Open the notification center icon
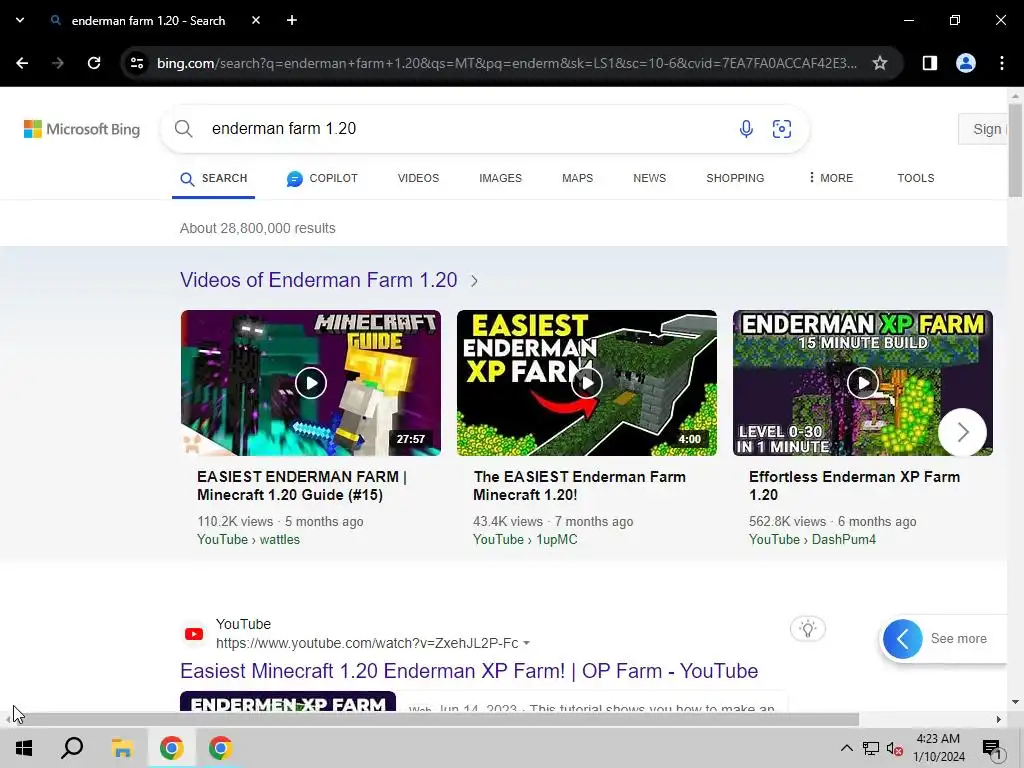Screen dimensions: 1024x768 tap(992, 749)
